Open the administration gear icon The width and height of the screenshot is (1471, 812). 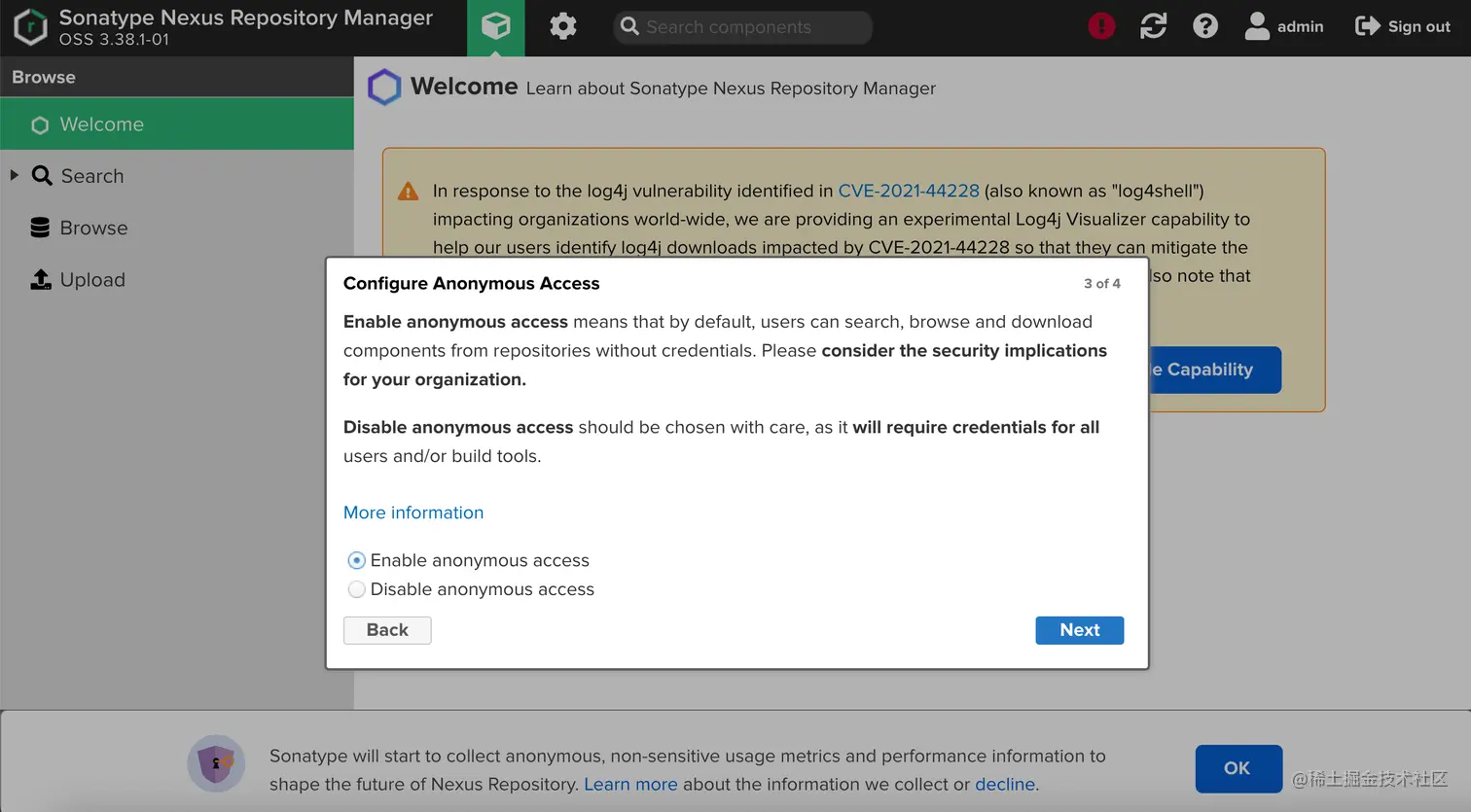click(x=563, y=26)
